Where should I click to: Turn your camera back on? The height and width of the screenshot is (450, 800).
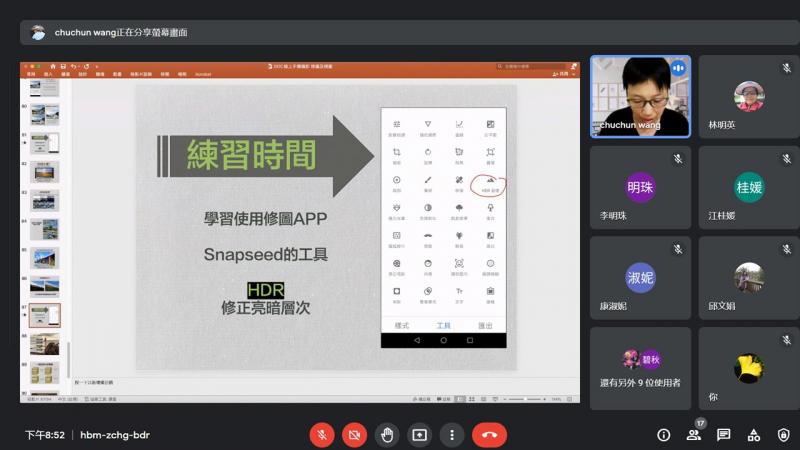pos(354,435)
